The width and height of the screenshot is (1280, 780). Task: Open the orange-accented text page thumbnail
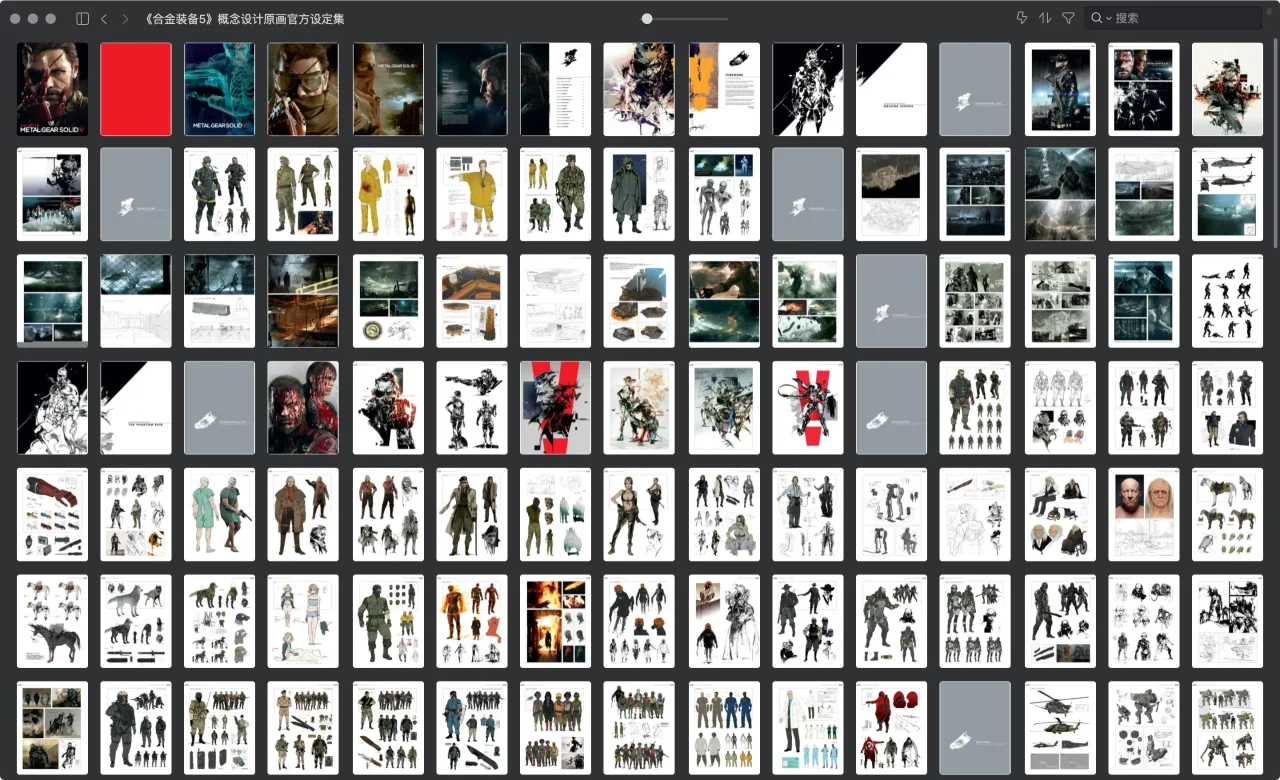(723, 89)
